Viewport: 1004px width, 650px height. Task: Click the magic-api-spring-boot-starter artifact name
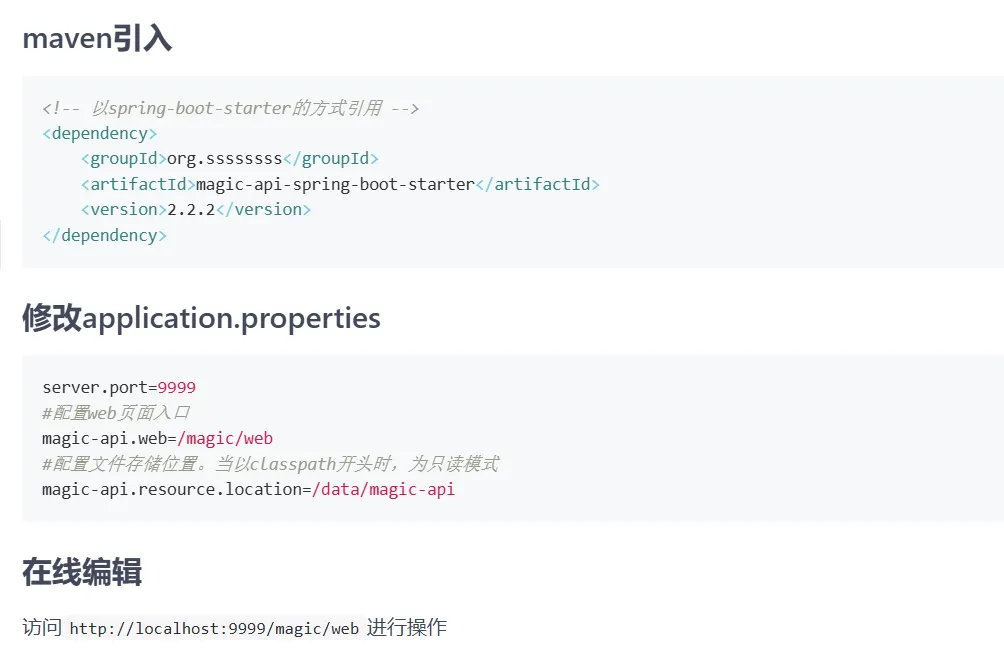pos(335,184)
